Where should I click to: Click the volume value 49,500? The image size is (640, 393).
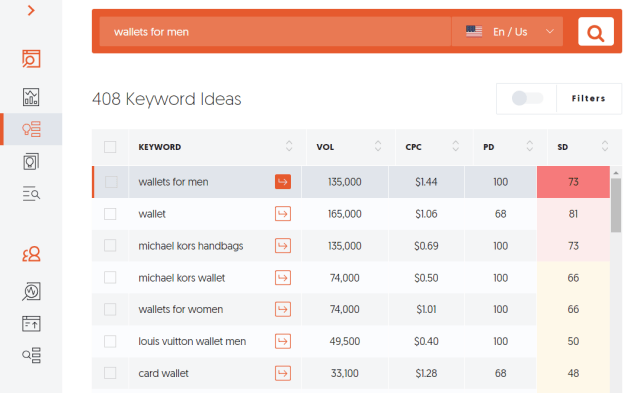(x=344, y=341)
